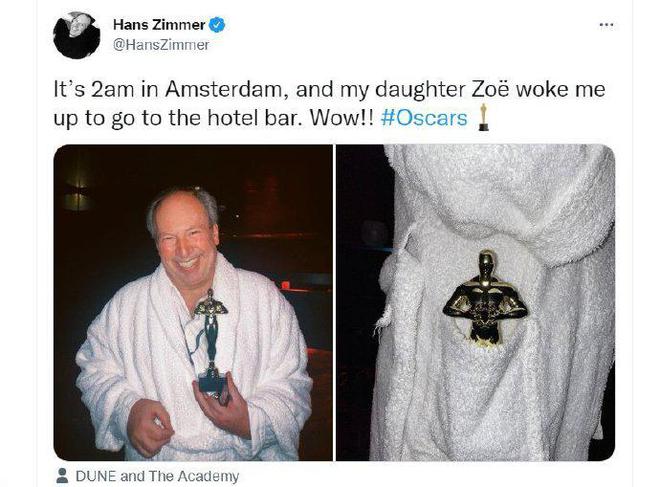Image resolution: width=660 pixels, height=487 pixels.
Task: Visit the @HansZimmer handle link
Action: coord(161,45)
